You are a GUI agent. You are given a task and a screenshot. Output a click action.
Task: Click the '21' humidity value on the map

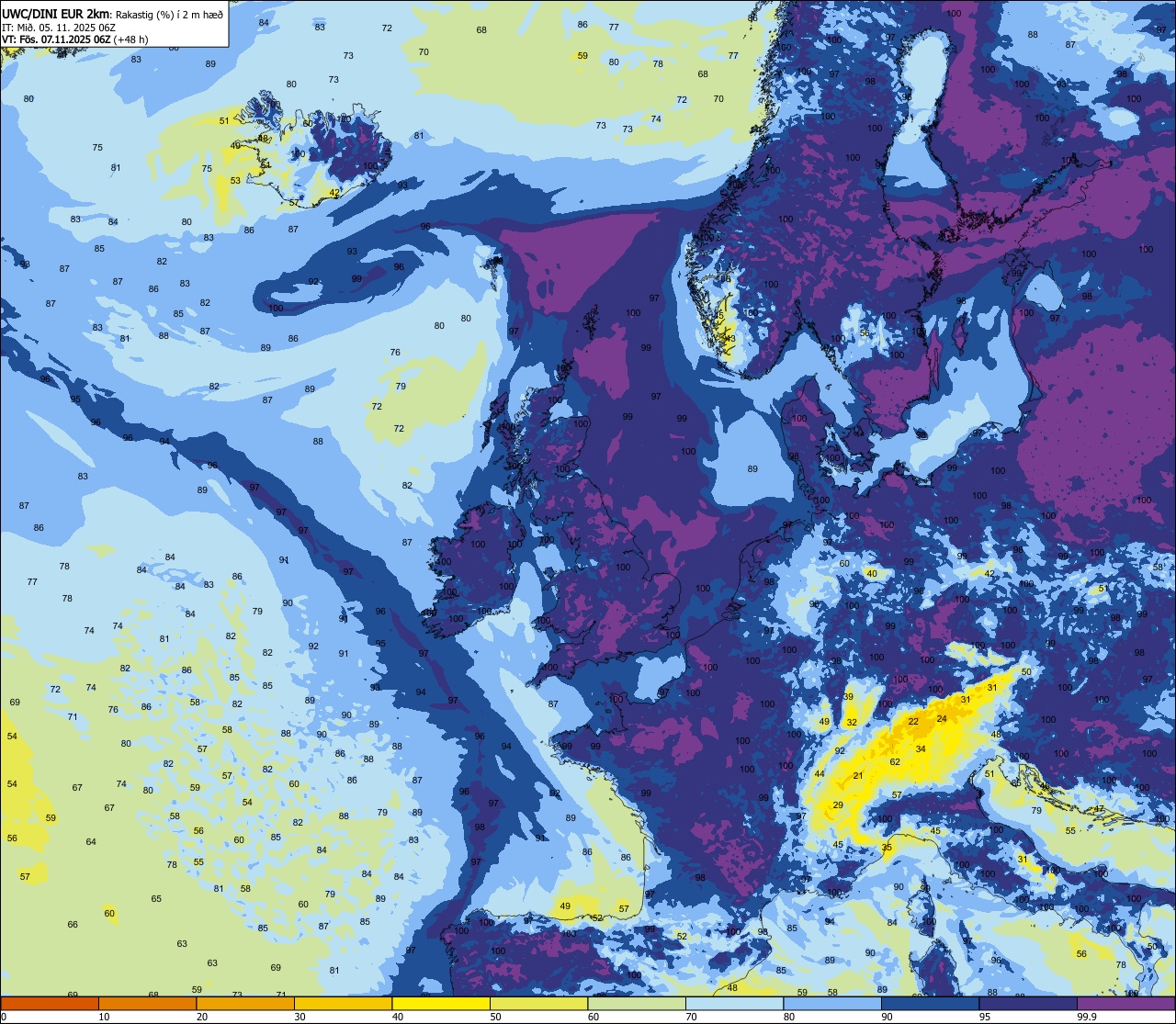tap(858, 776)
